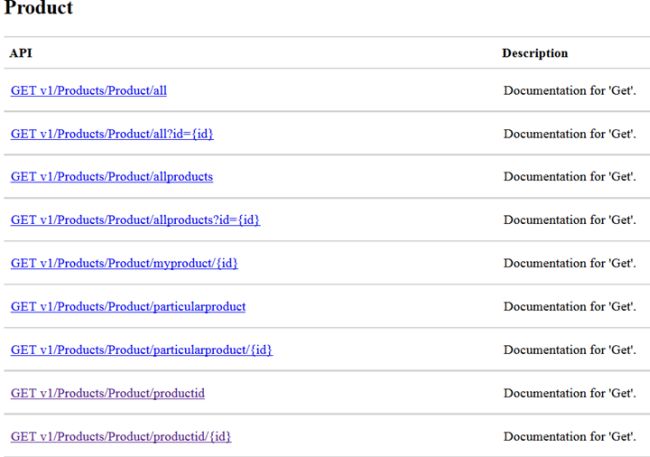Follow the GET Product/myproduct/{id} link
The width and height of the screenshot is (650, 457).
click(124, 264)
